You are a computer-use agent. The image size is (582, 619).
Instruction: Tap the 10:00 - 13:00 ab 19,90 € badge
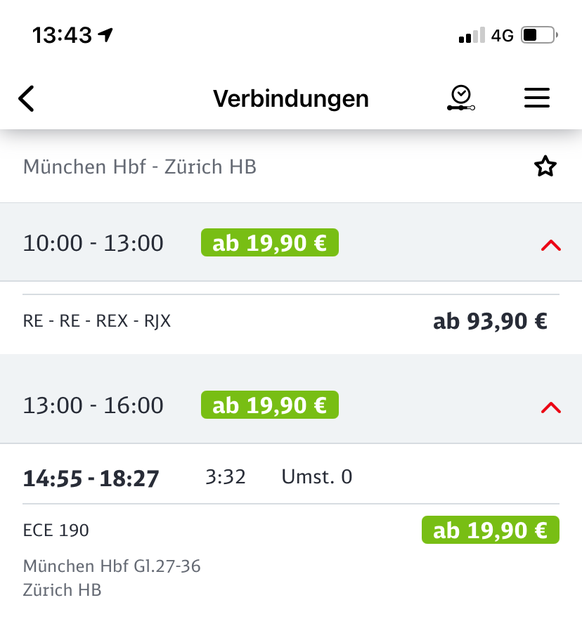point(270,242)
